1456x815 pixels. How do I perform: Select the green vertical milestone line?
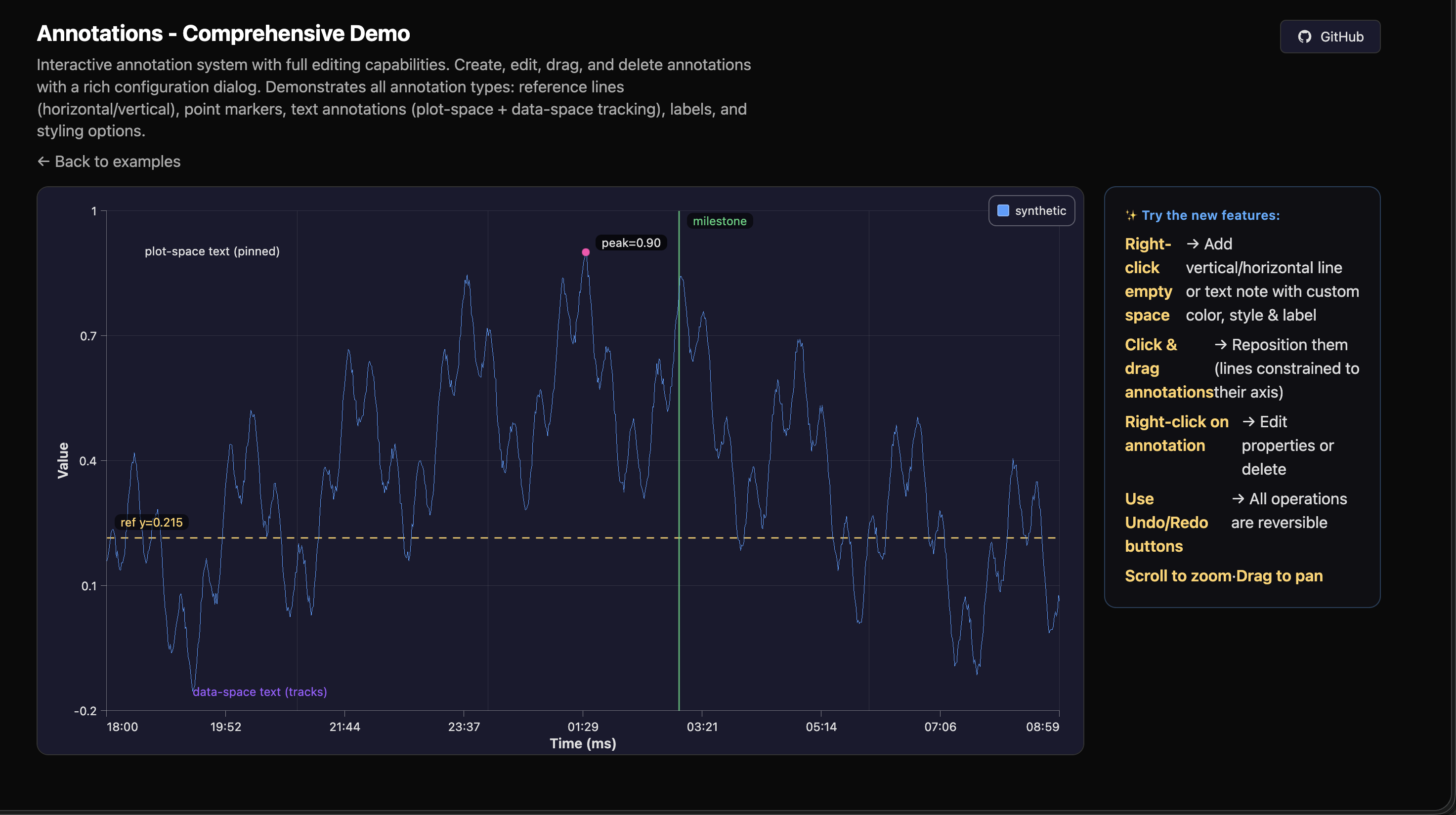[x=679, y=621]
